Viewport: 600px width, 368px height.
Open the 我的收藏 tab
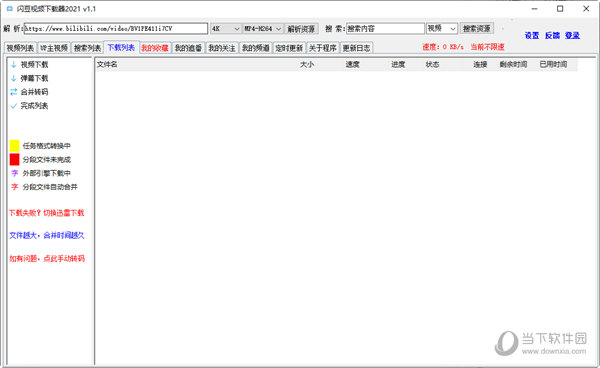coord(155,48)
